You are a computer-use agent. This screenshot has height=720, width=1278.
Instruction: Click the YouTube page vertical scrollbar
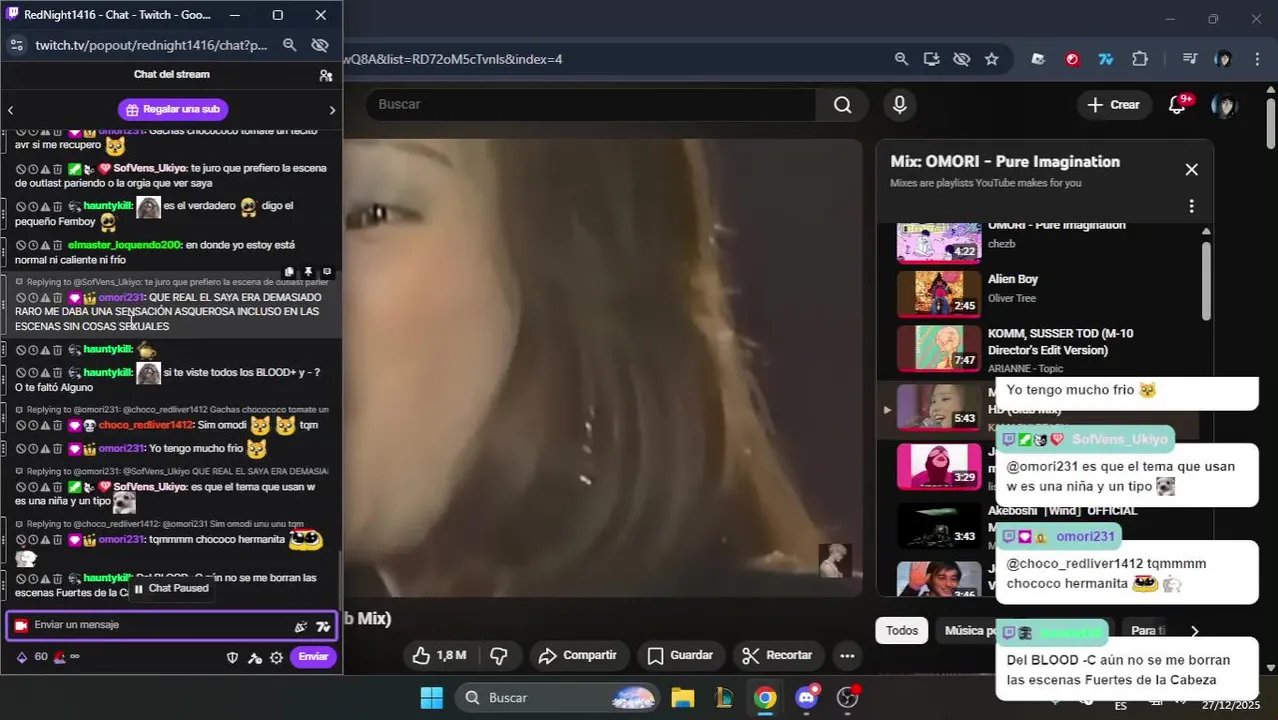(x=1271, y=122)
